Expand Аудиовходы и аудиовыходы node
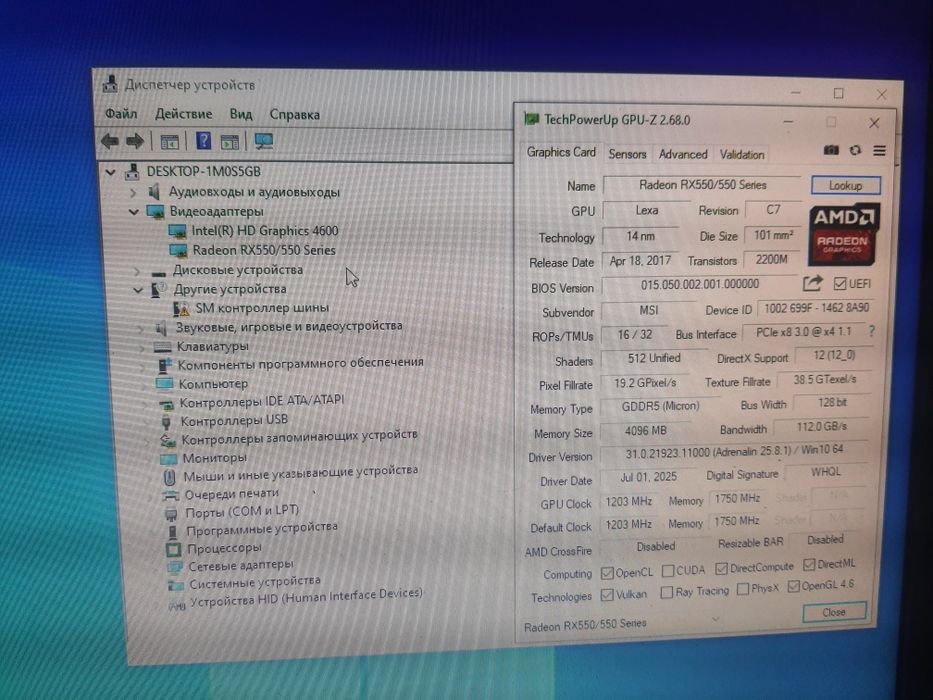The height and width of the screenshot is (700, 933). tap(133, 192)
